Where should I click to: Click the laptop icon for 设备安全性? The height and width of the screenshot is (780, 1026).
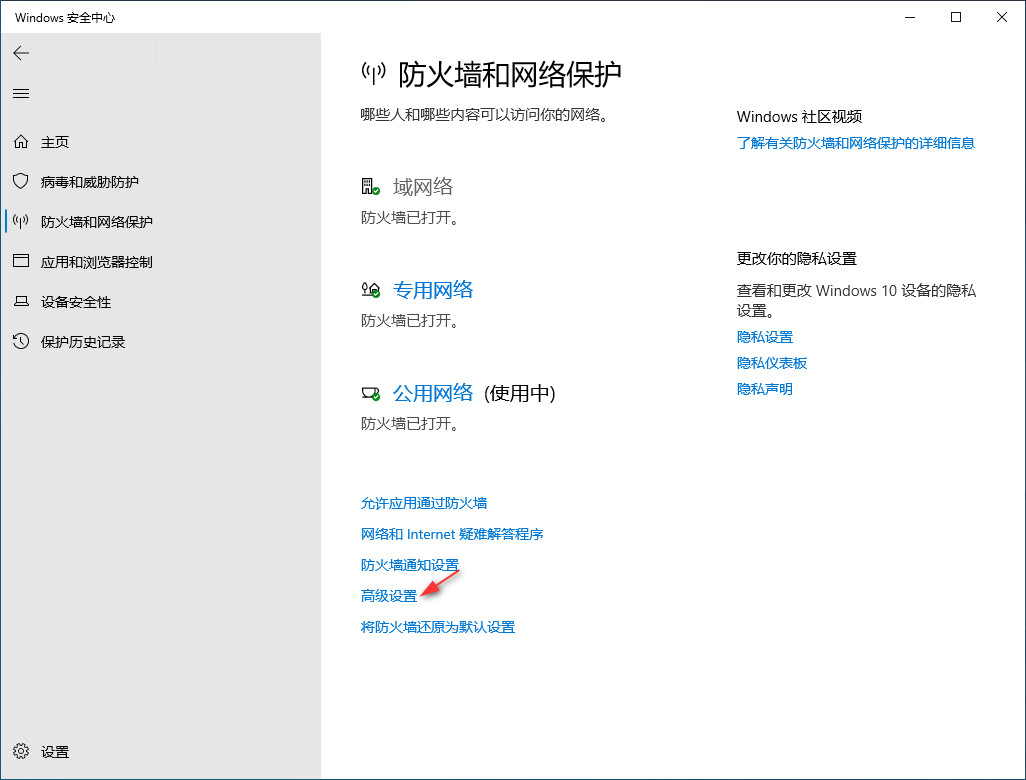point(21,301)
